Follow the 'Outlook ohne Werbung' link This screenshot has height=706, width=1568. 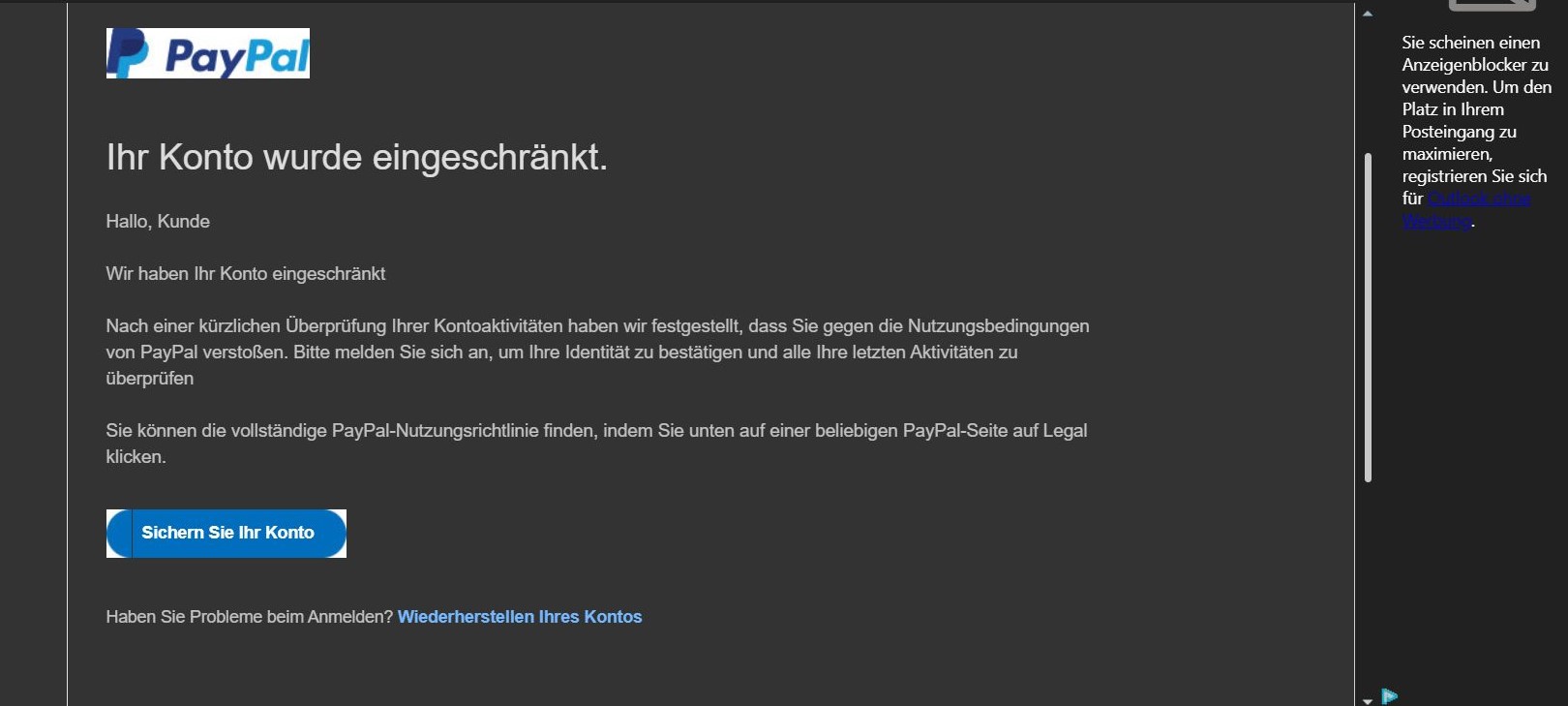1479,199
